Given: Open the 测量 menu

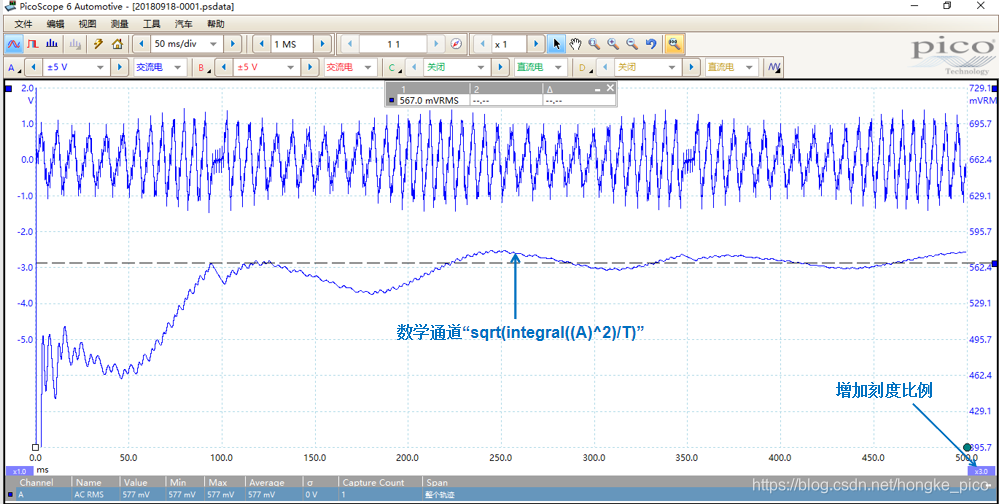Looking at the screenshot, I should 119,24.
